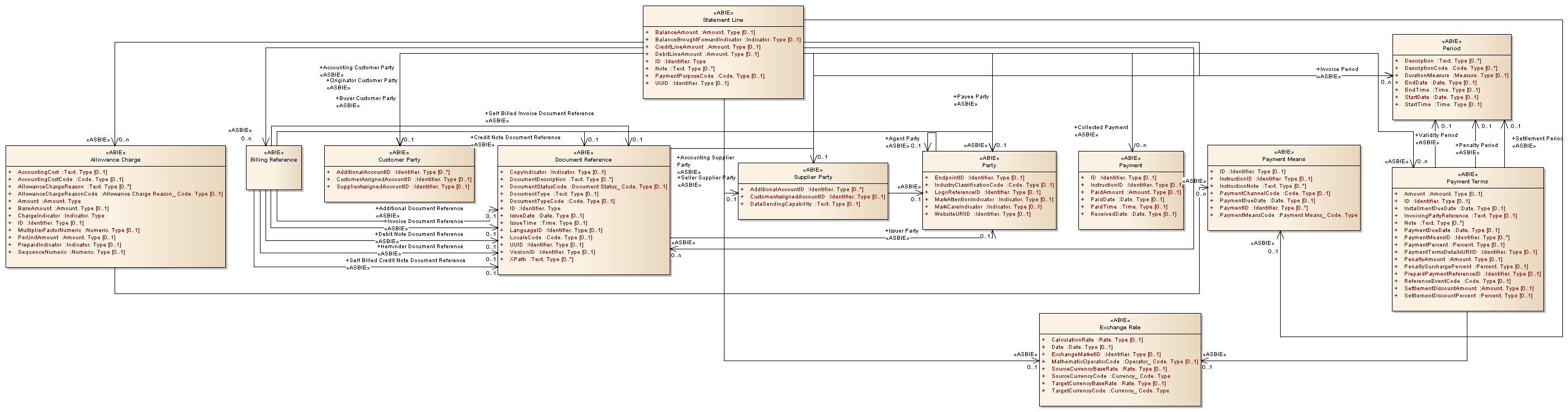Select the Period class header
This screenshot has height=412, width=1568.
pyautogui.click(x=1451, y=49)
